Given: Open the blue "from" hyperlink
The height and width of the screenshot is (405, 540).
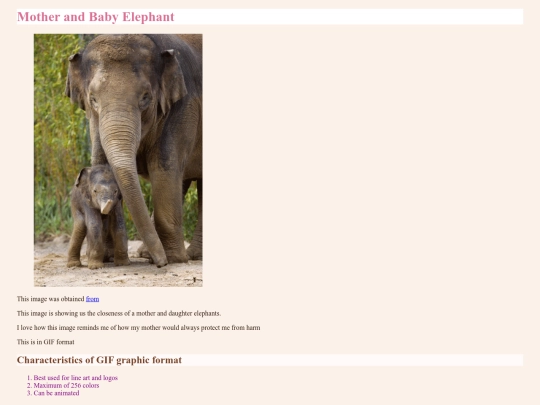Looking at the screenshot, I should [x=92, y=299].
